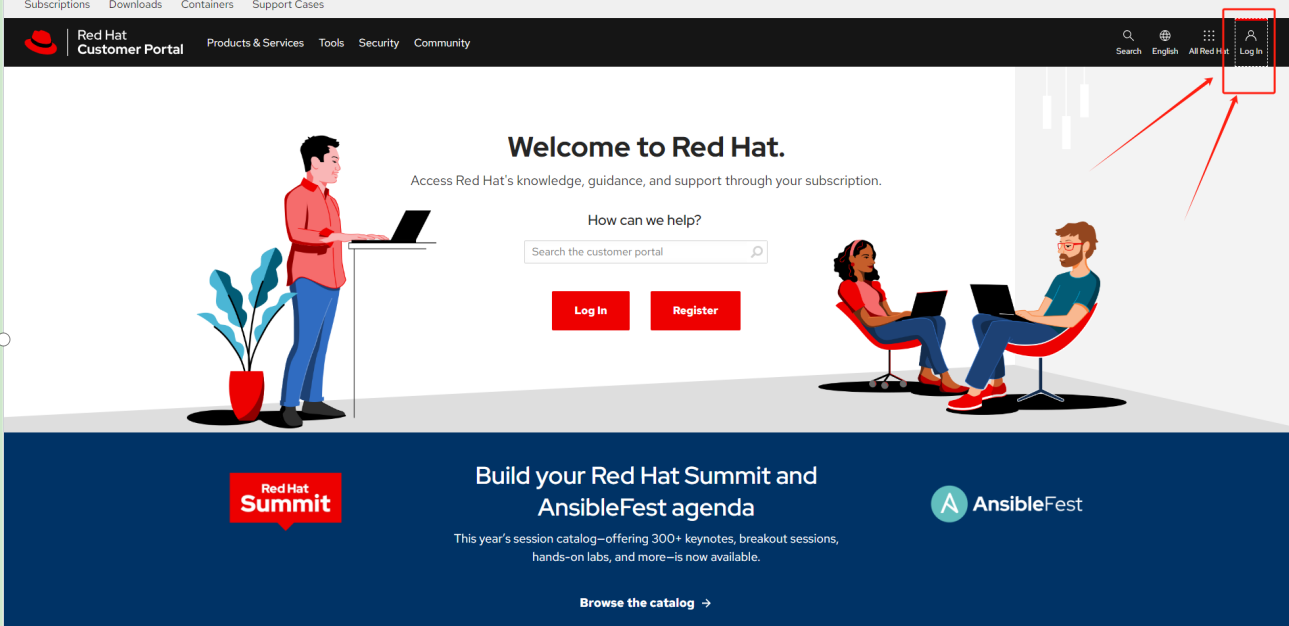The image size is (1289, 626).
Task: Click the arrow beside Browse the catalog
Action: tap(706, 603)
